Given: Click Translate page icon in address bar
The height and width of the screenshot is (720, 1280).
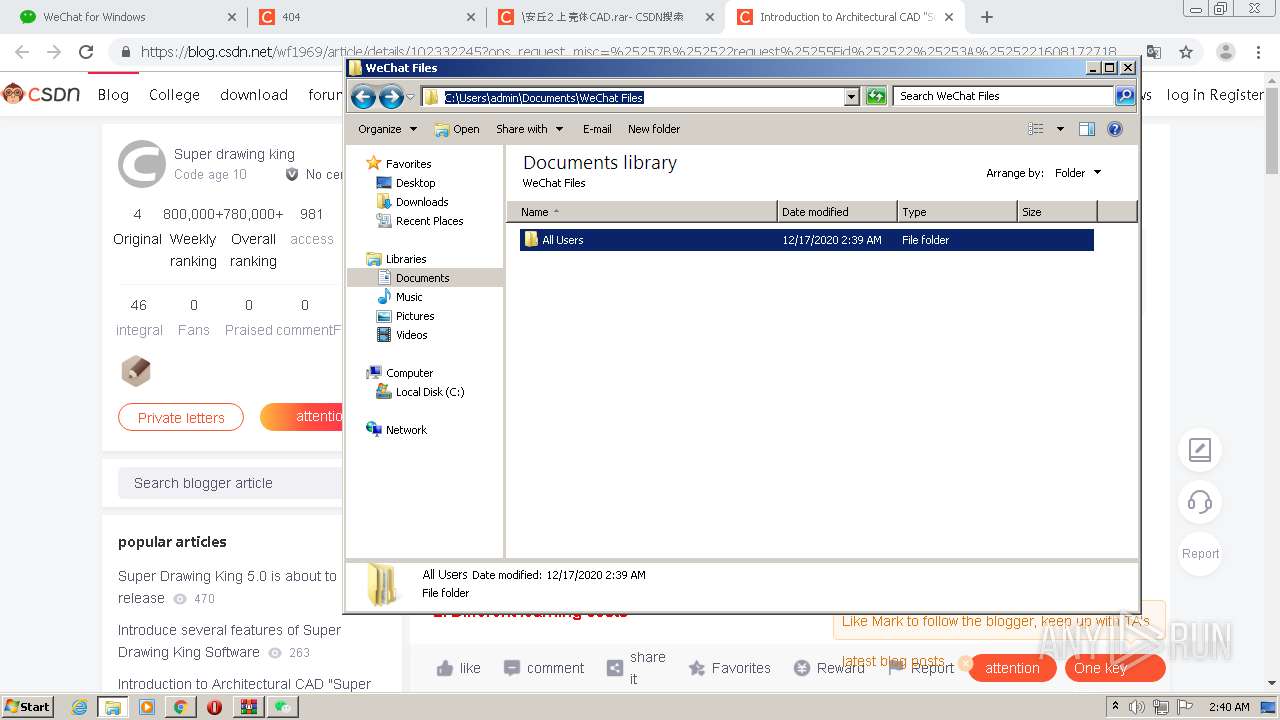Looking at the screenshot, I should point(1153,52).
